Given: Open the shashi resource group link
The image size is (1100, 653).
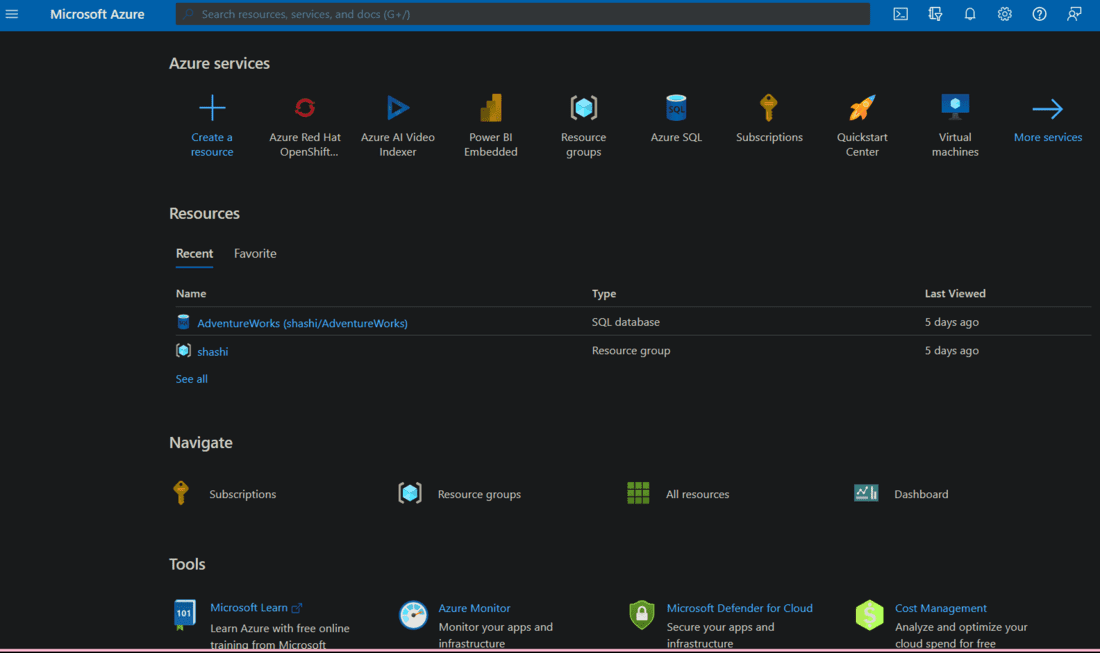Looking at the screenshot, I should pos(213,351).
